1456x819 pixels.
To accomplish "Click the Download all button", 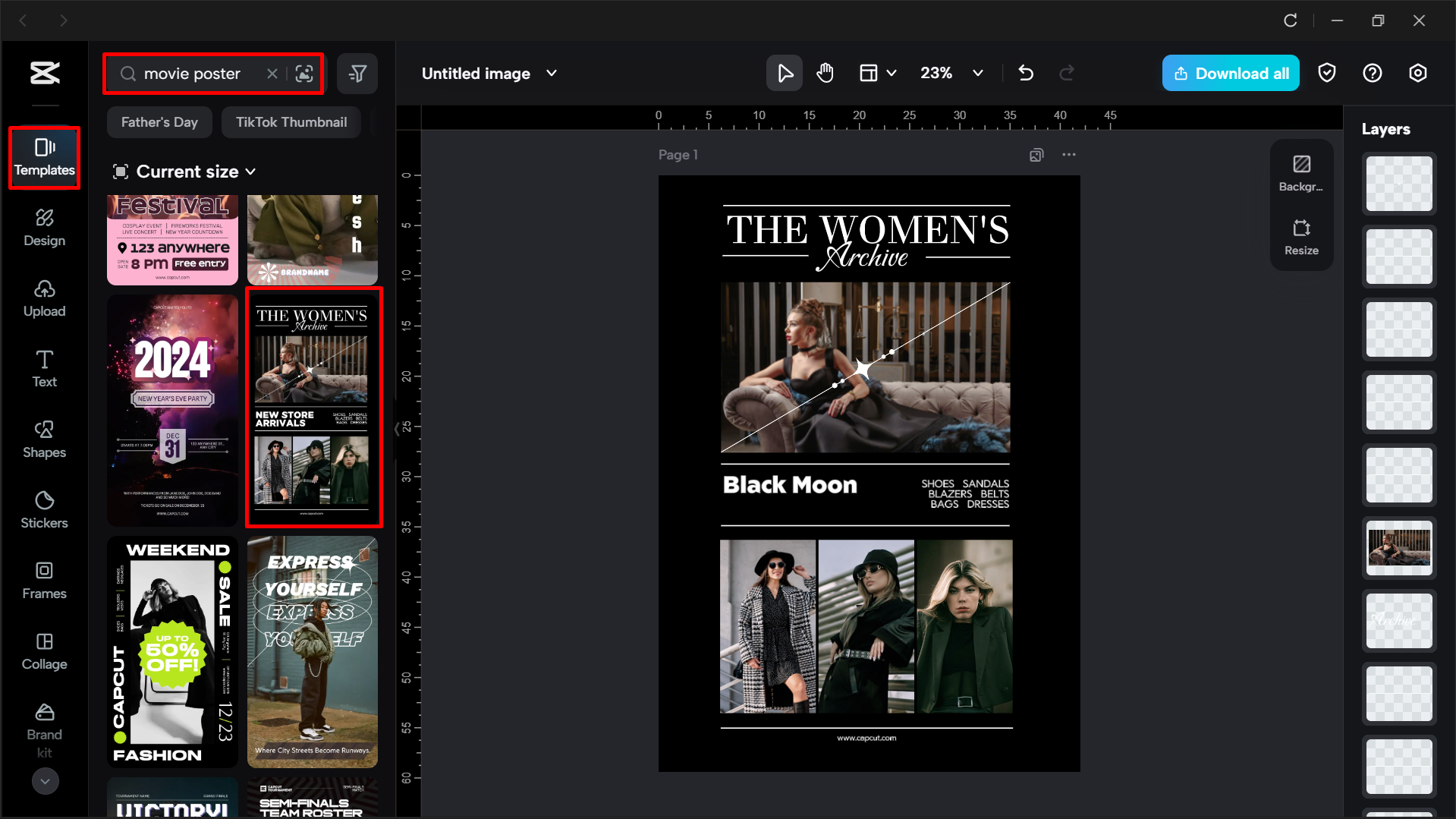I will point(1230,73).
